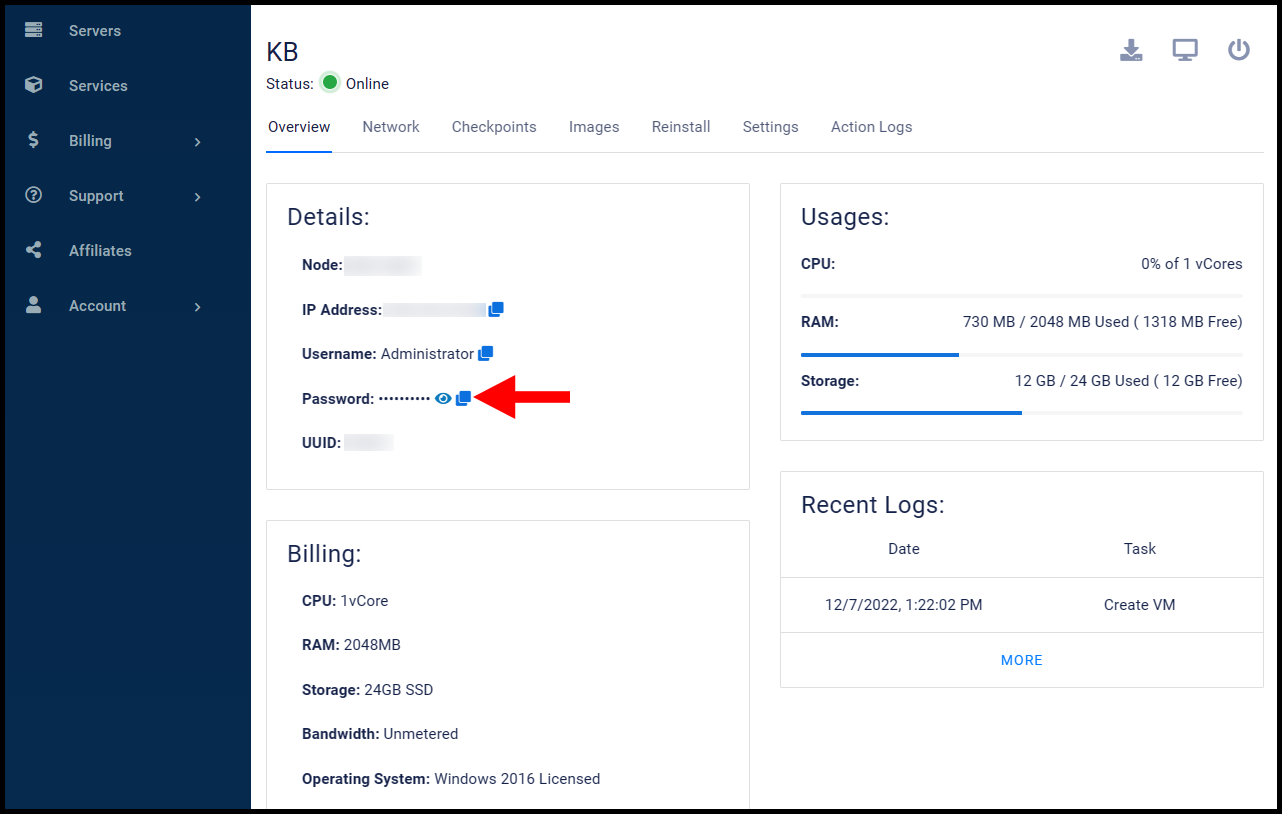
Task: Go to the Reinstall tab
Action: tap(681, 127)
